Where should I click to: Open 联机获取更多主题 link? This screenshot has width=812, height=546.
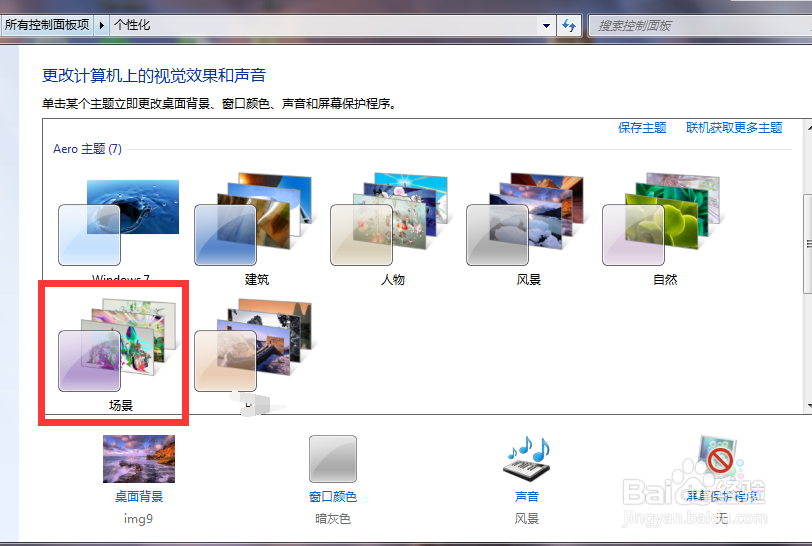[734, 127]
